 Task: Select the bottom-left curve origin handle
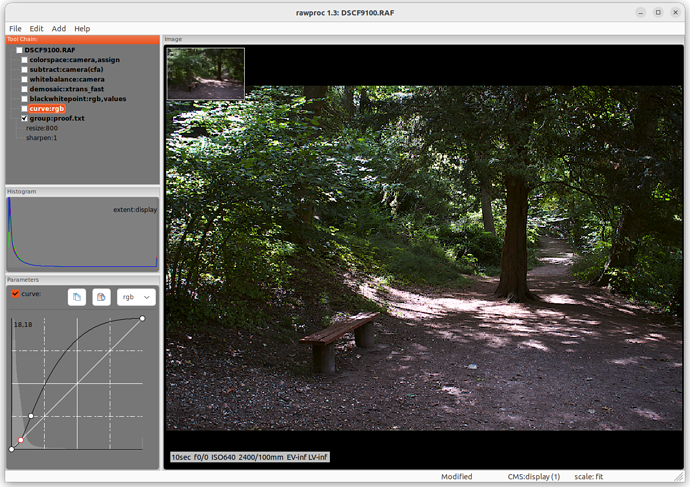pyautogui.click(x=11, y=449)
